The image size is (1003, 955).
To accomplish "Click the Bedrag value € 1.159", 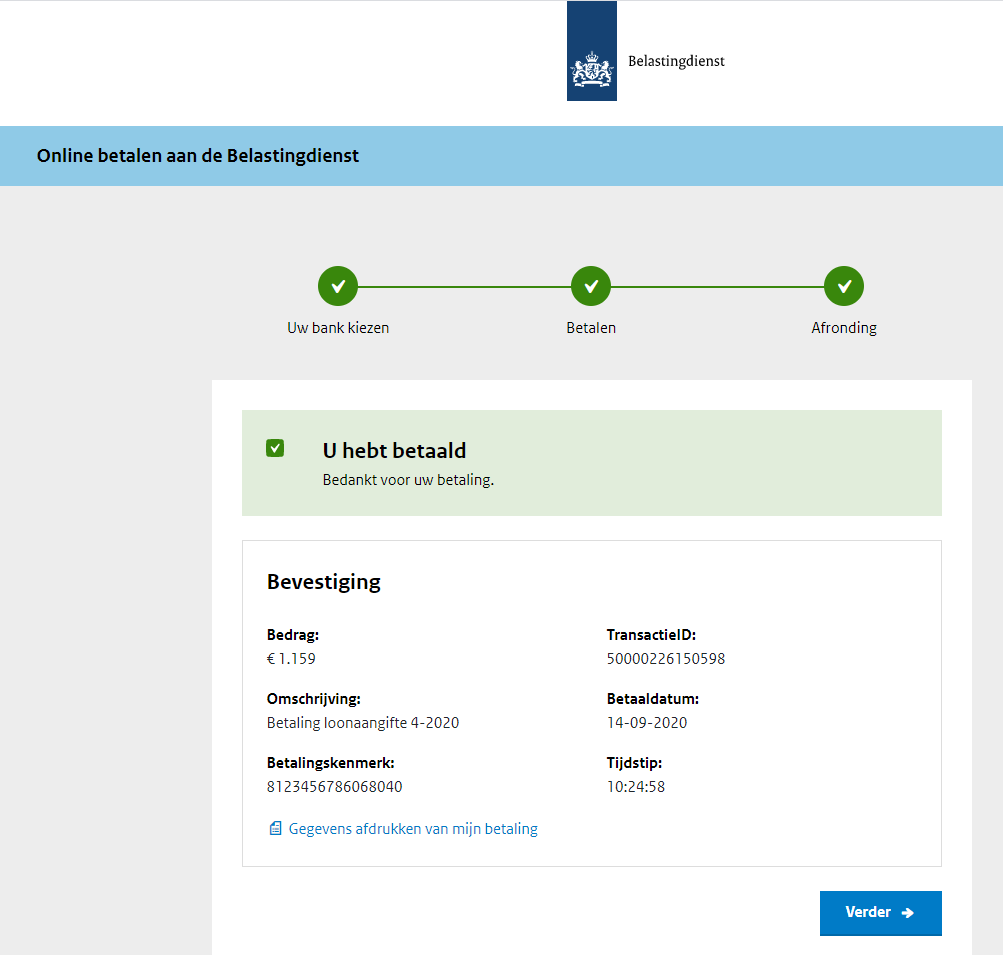I will coord(291,659).
